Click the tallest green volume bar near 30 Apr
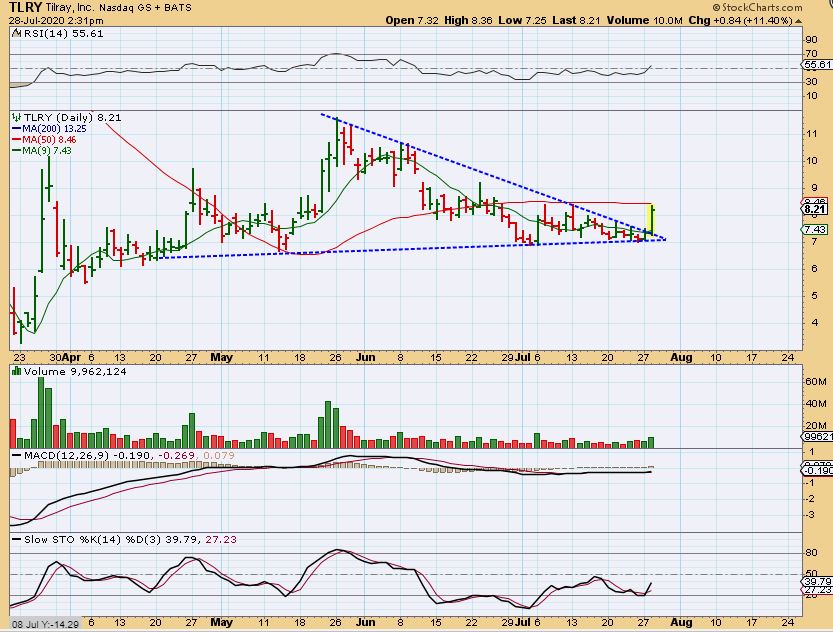The image size is (833, 632). [x=41, y=413]
